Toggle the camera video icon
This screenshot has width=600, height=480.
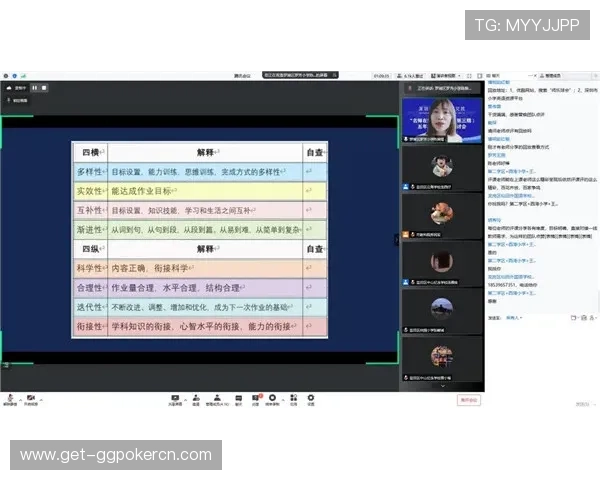tap(31, 400)
